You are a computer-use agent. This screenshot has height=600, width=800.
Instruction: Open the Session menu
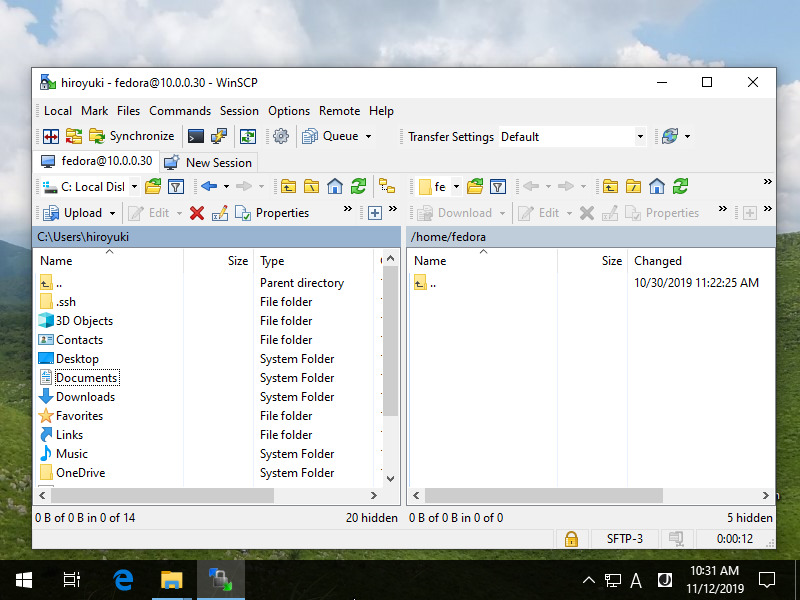239,111
